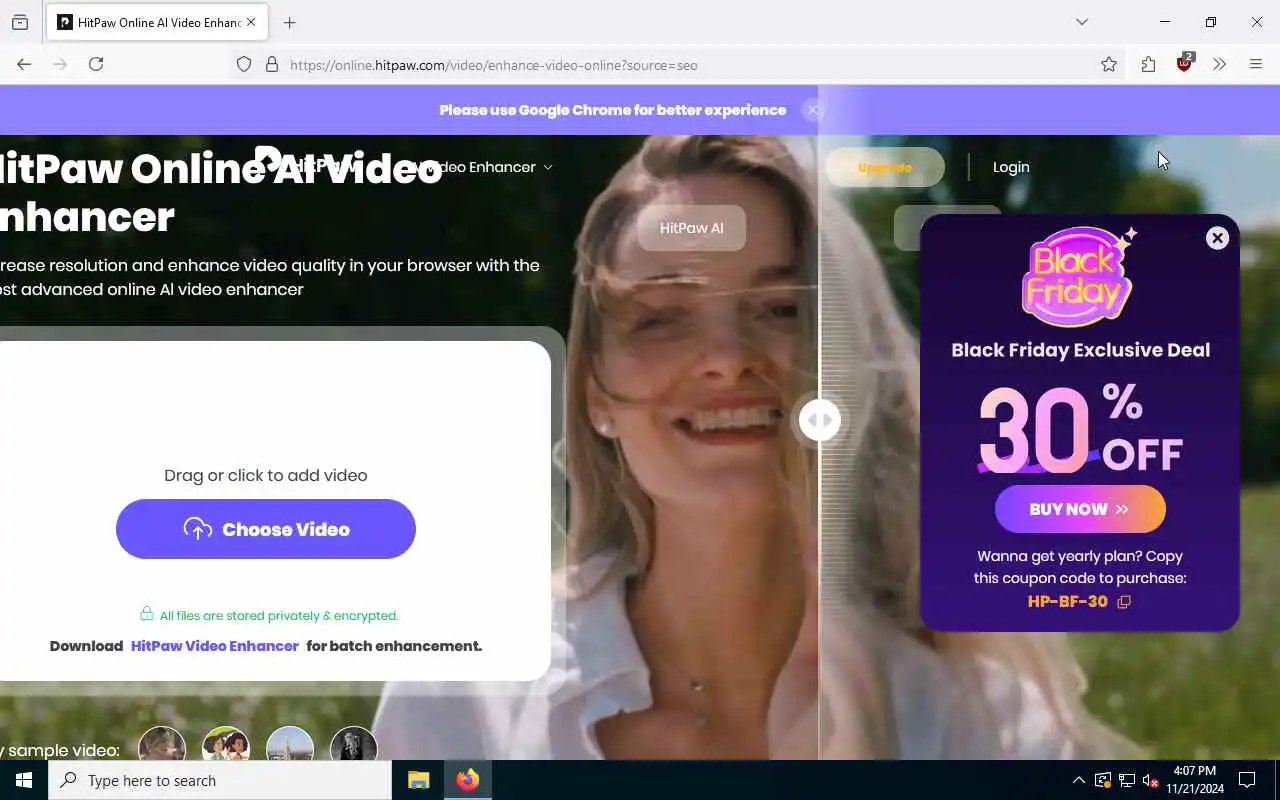Select the black-and-white sample video thumbnail
The height and width of the screenshot is (800, 1280).
click(354, 745)
